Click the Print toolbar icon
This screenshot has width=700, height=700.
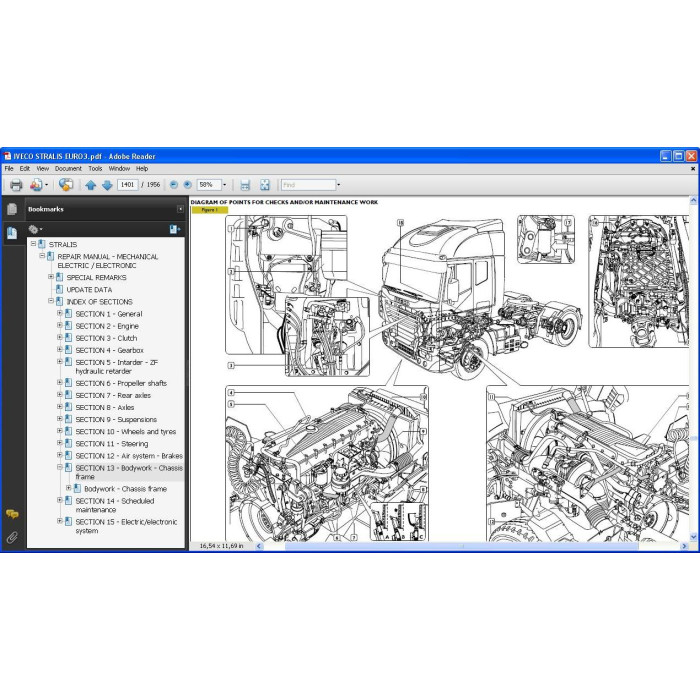tap(16, 185)
